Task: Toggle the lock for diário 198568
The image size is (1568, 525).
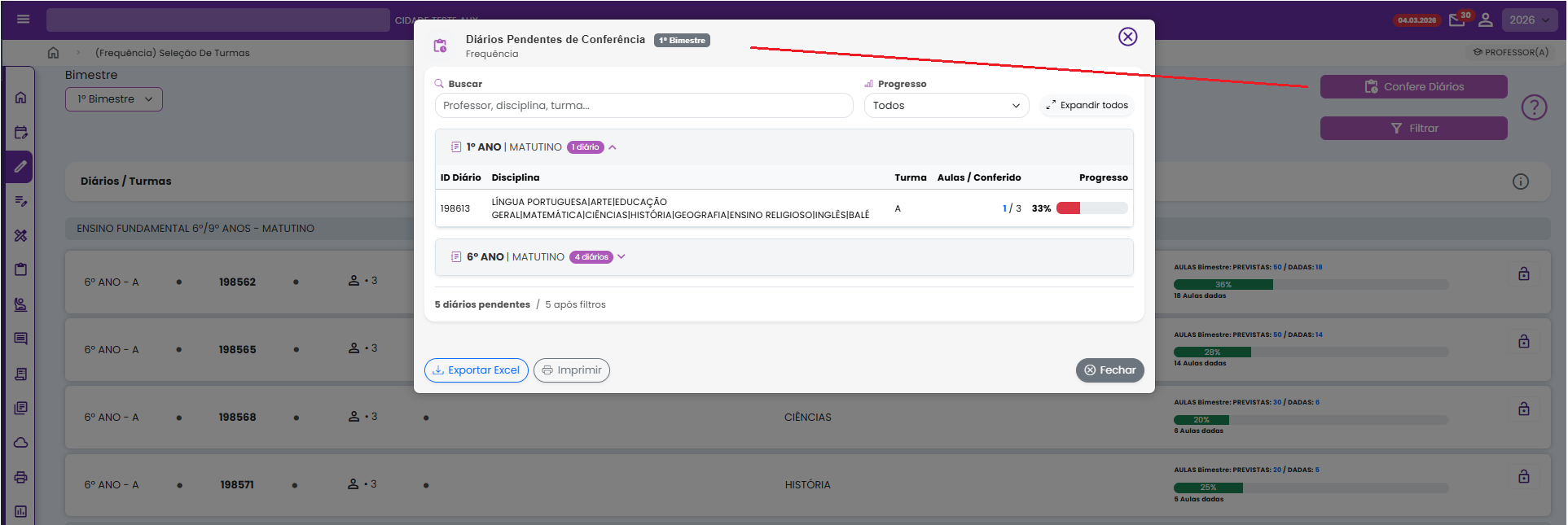Action: pos(1523,409)
